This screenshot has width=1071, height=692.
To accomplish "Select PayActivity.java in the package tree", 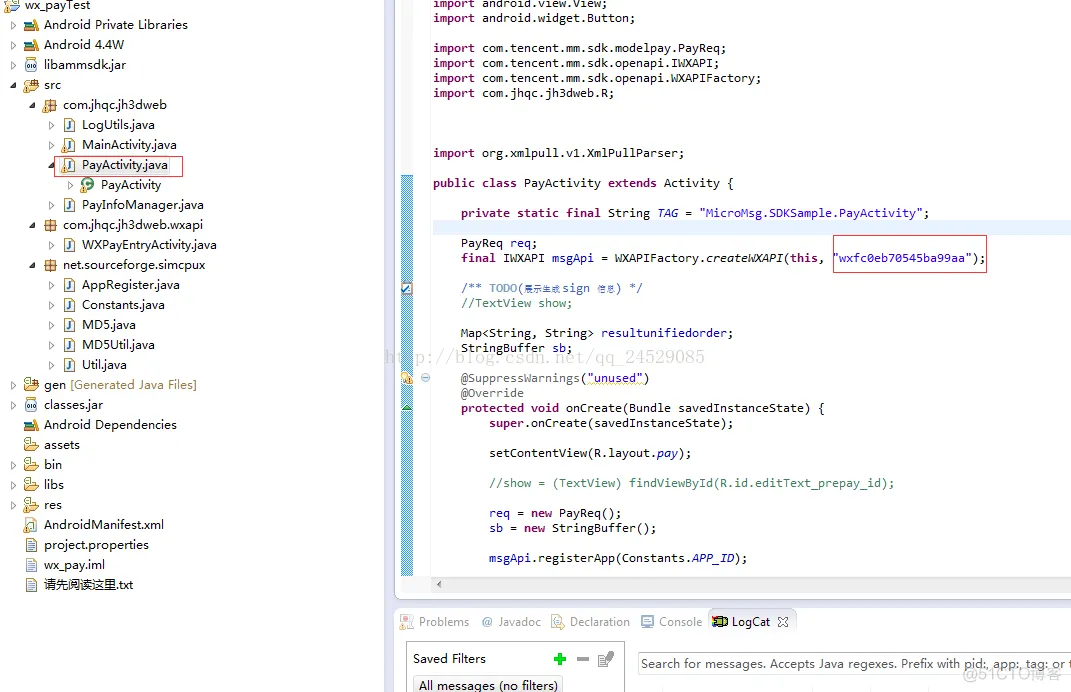I will tap(124, 165).
